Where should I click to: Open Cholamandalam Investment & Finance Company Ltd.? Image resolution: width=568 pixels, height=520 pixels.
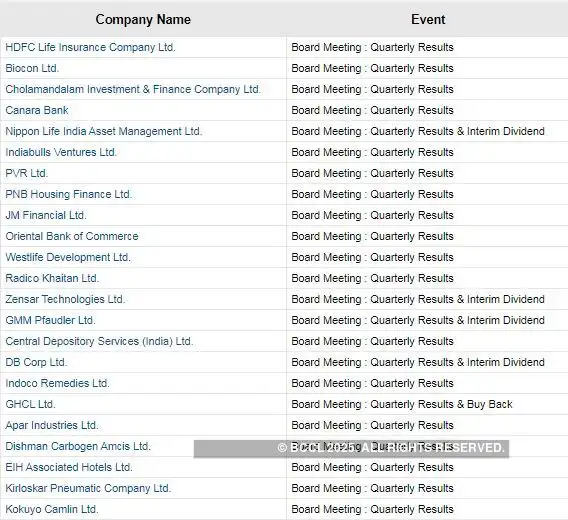pos(133,90)
